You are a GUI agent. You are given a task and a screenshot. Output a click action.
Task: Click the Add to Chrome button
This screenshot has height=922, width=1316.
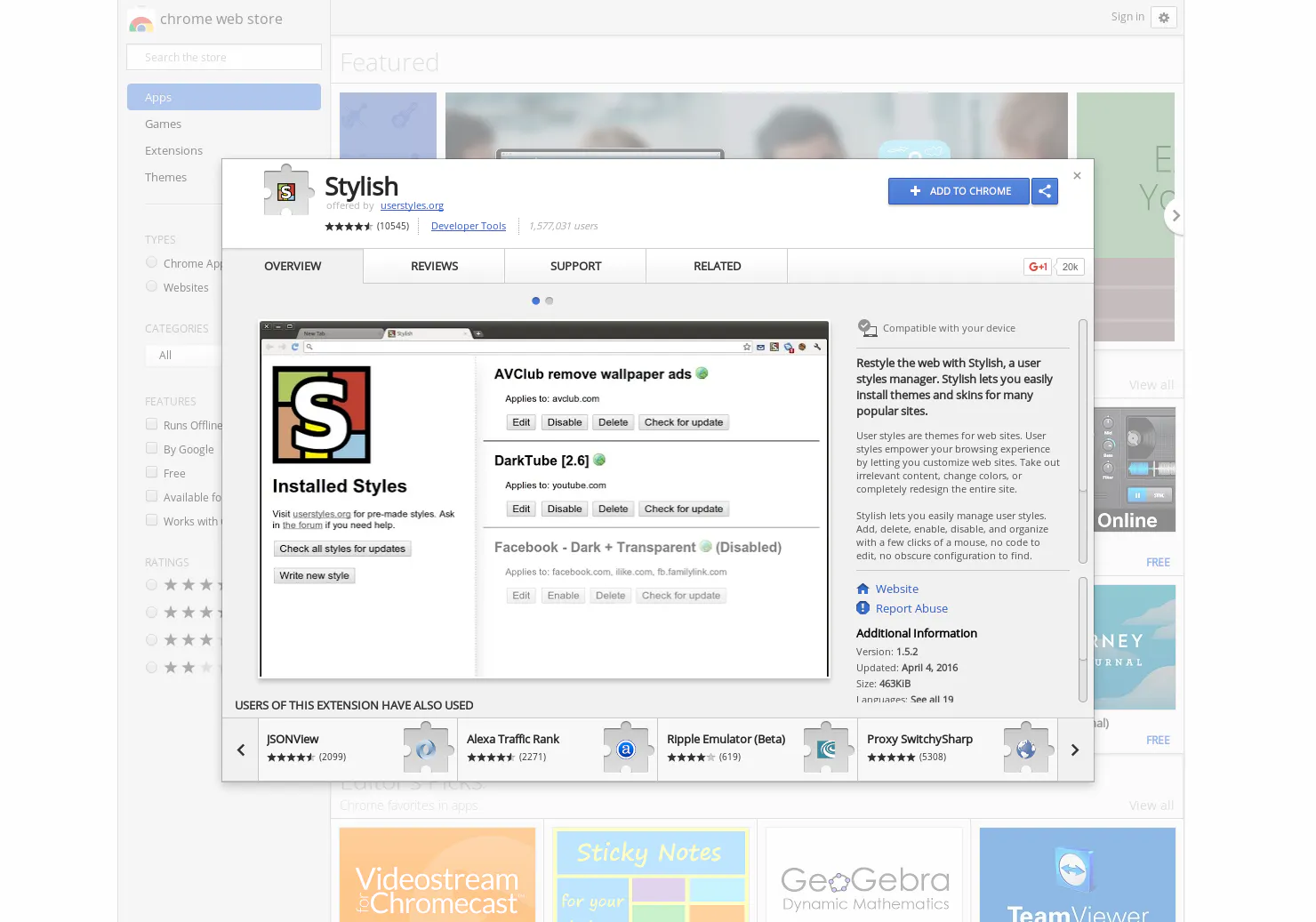pos(959,191)
